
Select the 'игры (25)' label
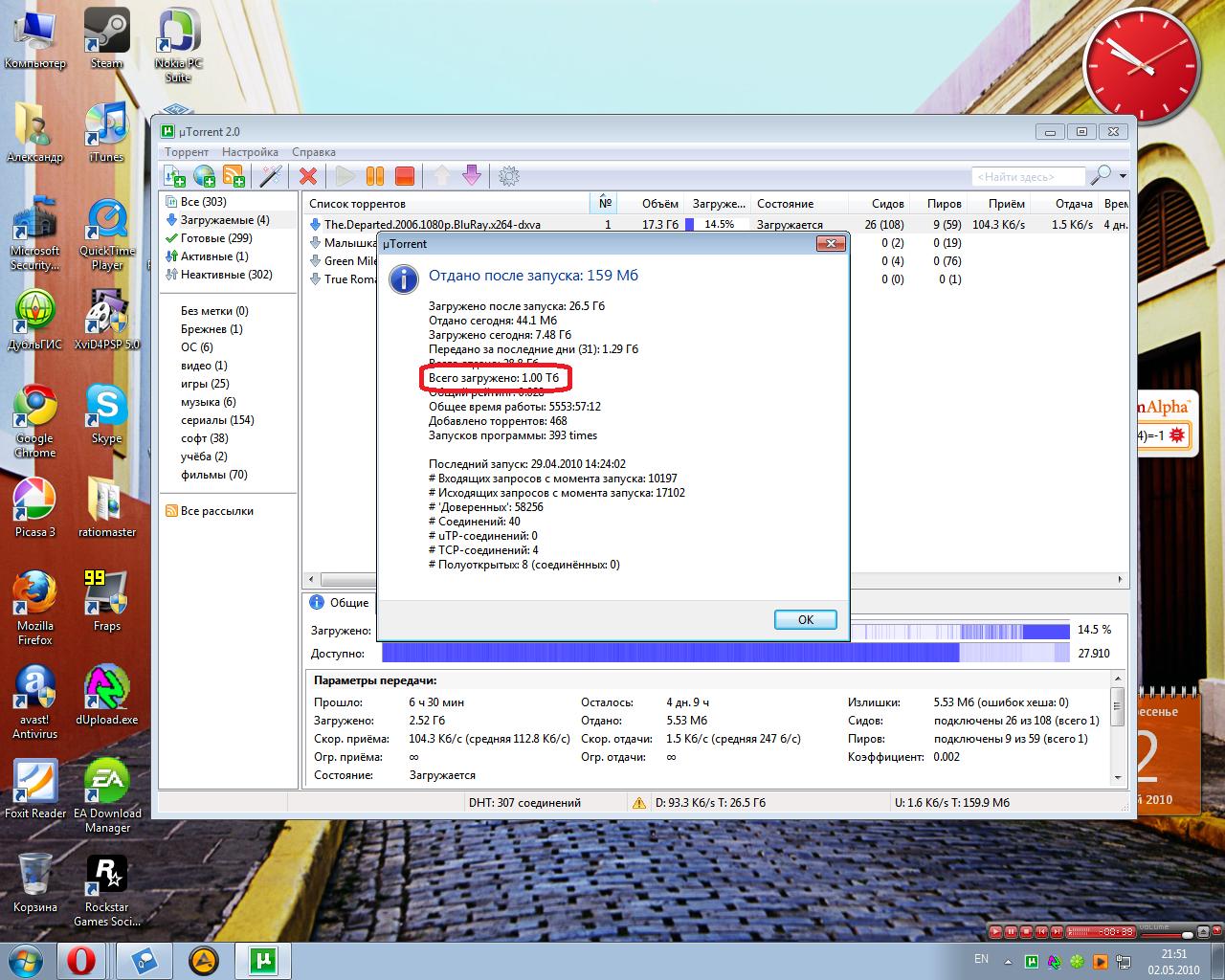pos(205,384)
